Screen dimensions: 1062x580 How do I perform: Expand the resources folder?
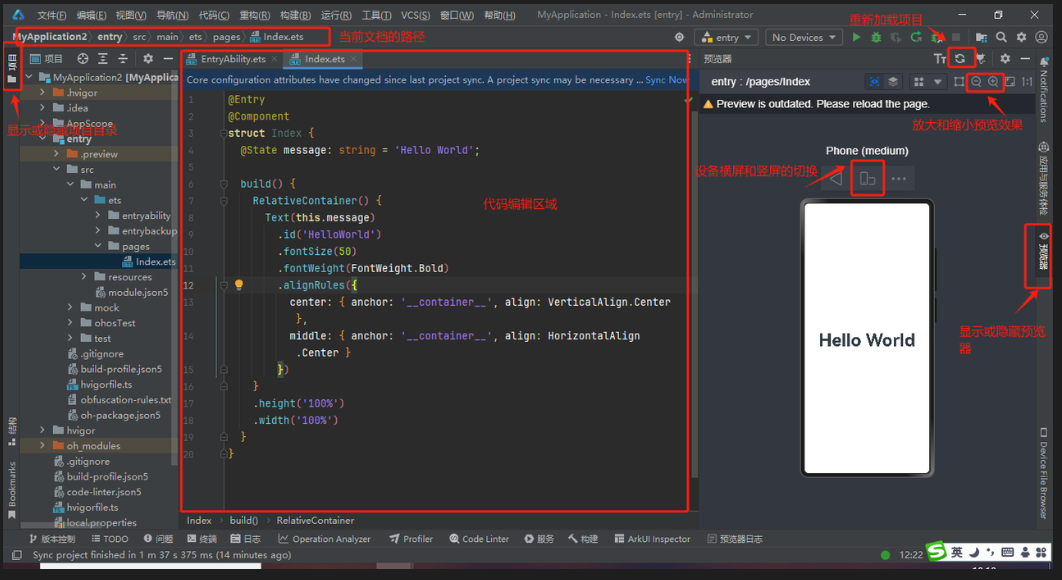[84, 276]
